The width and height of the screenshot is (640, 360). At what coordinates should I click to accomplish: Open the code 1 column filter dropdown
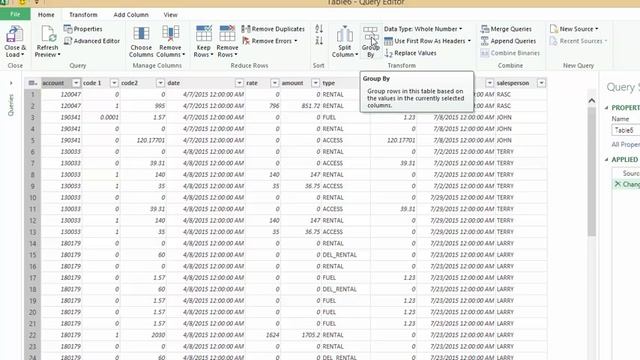tap(114, 83)
